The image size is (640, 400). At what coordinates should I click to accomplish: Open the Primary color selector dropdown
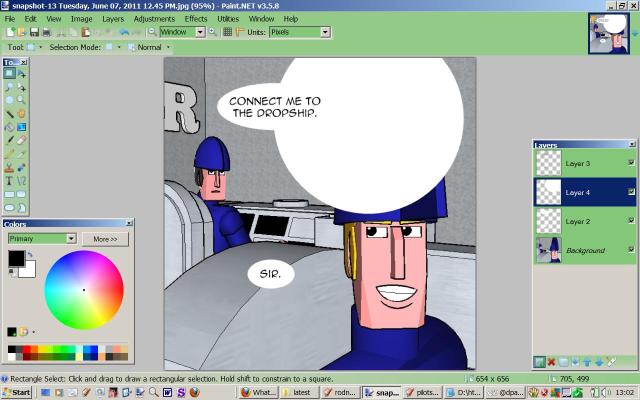click(71, 239)
